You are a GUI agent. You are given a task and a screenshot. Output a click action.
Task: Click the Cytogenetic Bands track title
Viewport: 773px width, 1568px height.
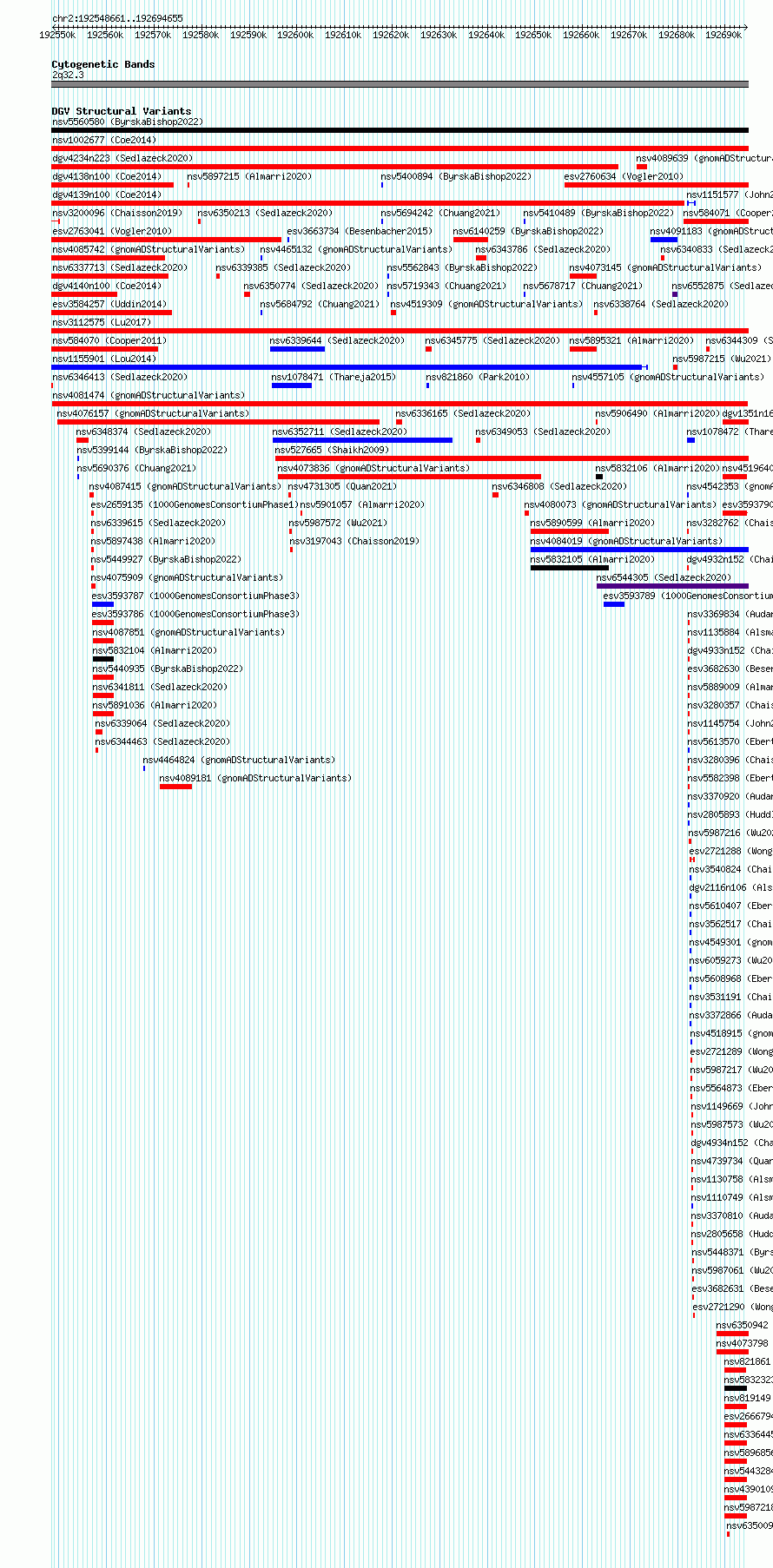[x=103, y=64]
